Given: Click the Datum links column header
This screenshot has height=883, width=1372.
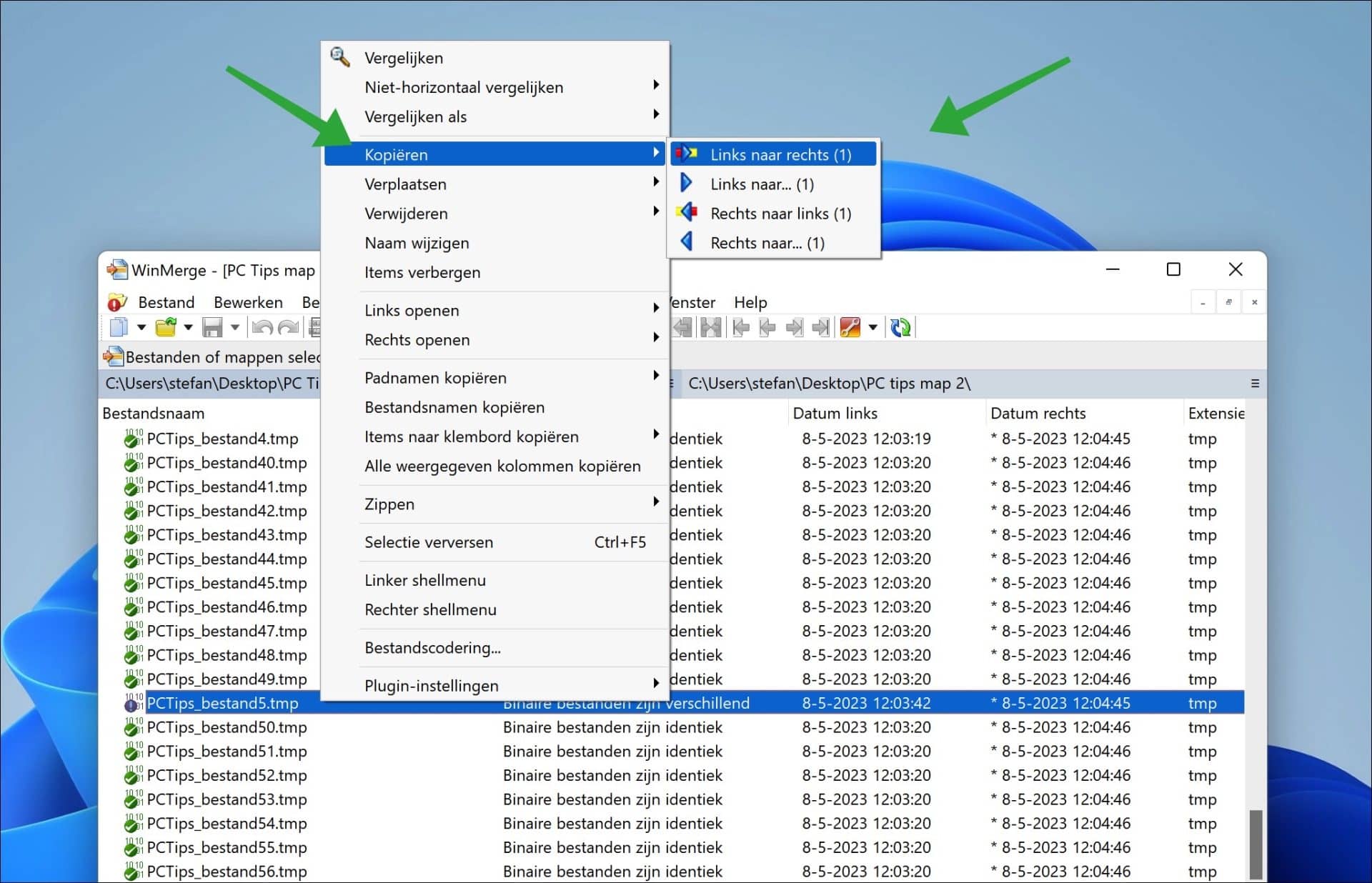Looking at the screenshot, I should click(x=835, y=413).
